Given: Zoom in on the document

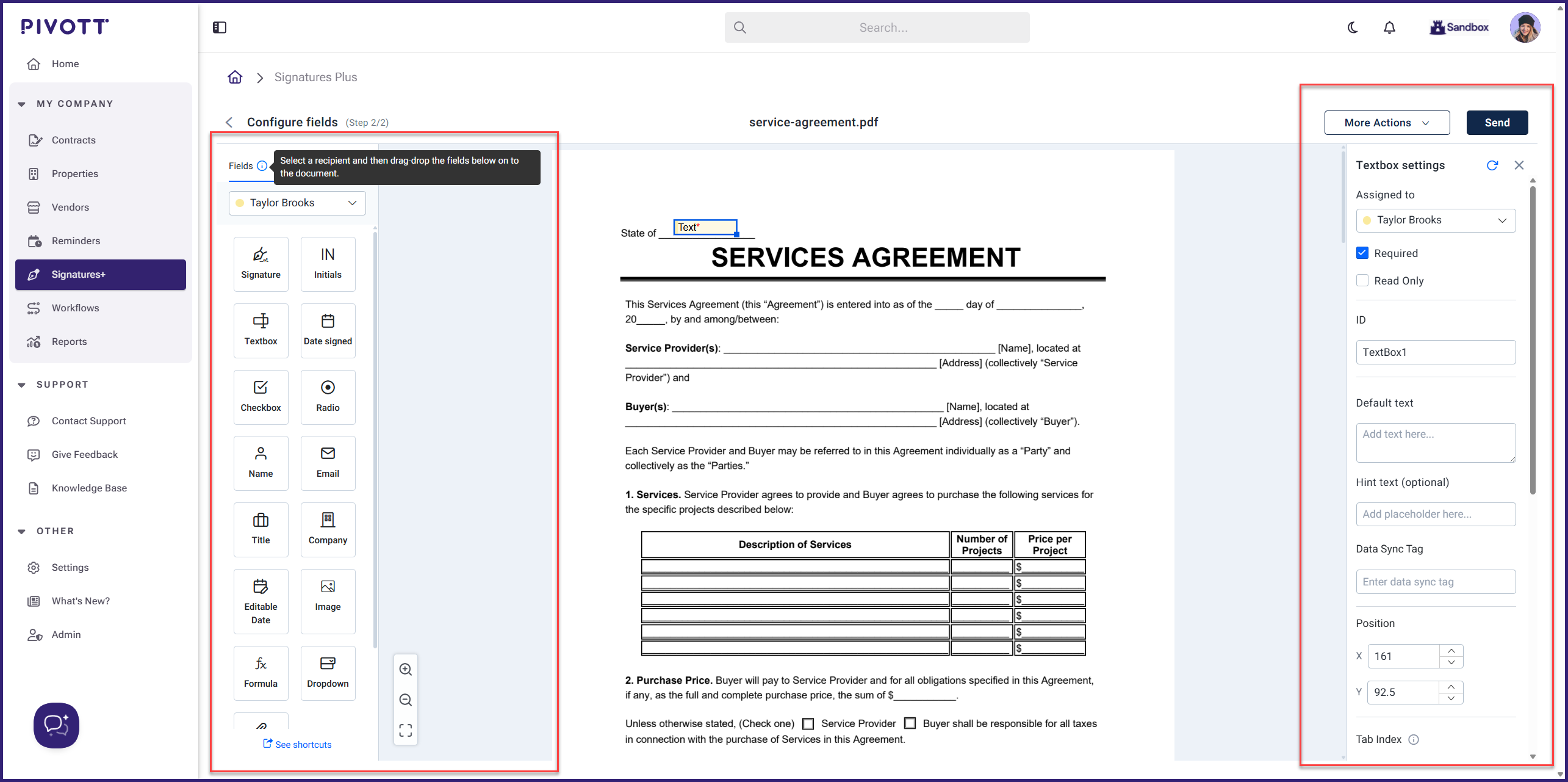Looking at the screenshot, I should (406, 669).
